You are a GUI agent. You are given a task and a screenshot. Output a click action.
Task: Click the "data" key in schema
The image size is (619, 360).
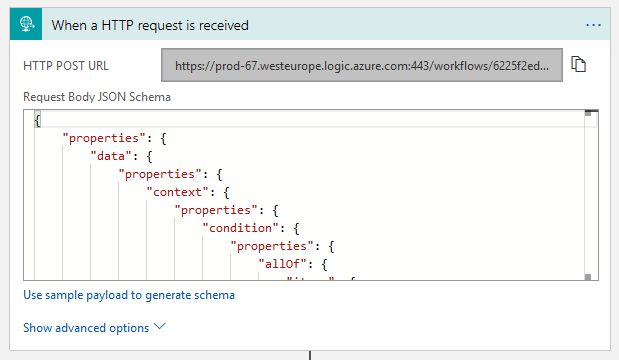tap(111, 156)
